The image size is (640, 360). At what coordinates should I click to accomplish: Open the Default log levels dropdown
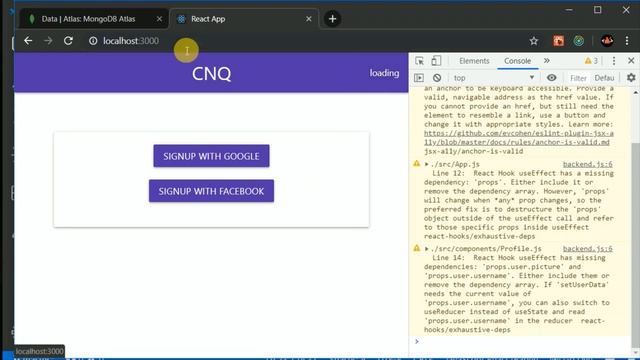[x=604, y=78]
